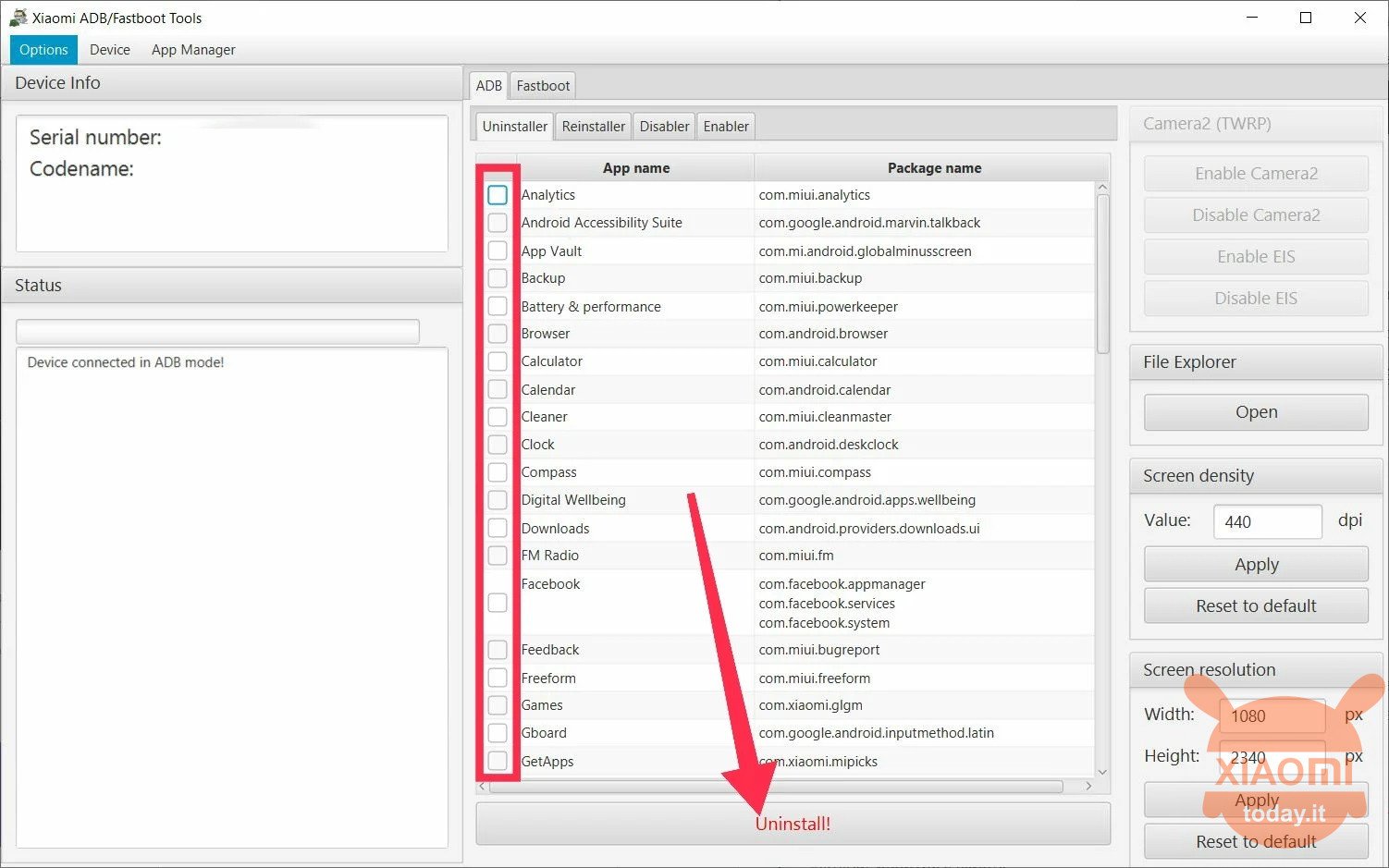
Task: Tick the Calendar checkbox
Action: (498, 389)
